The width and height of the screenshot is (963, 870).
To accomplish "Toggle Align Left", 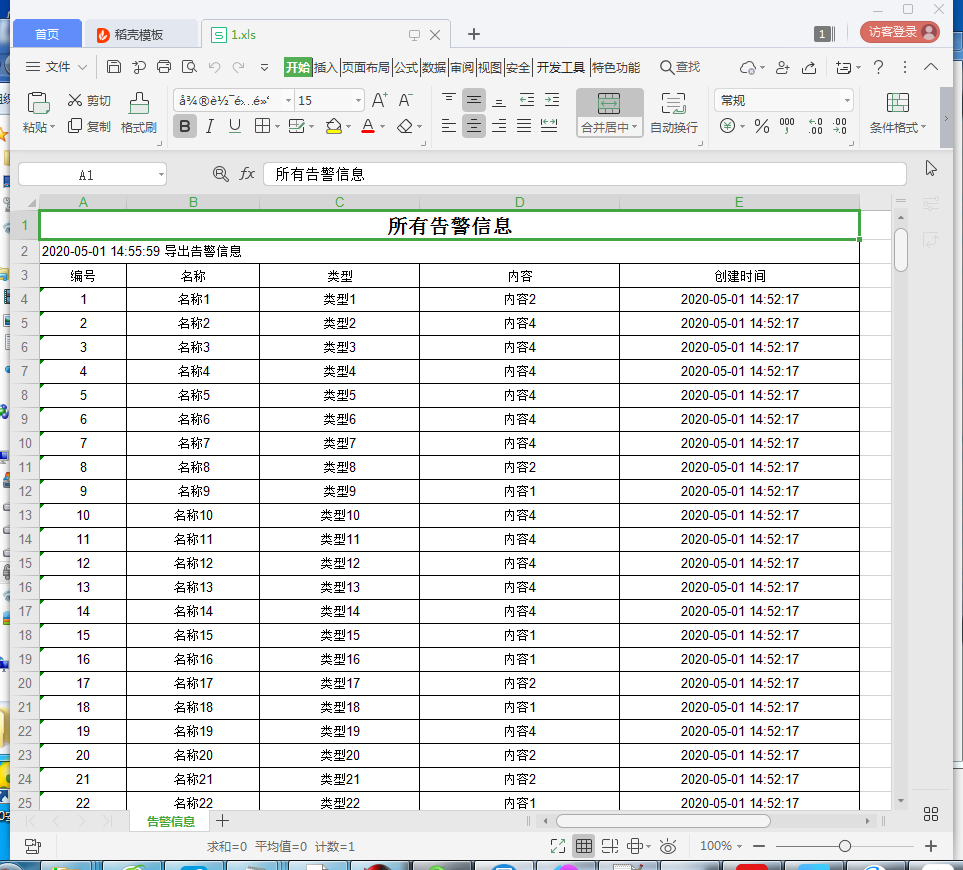I will tap(449, 126).
